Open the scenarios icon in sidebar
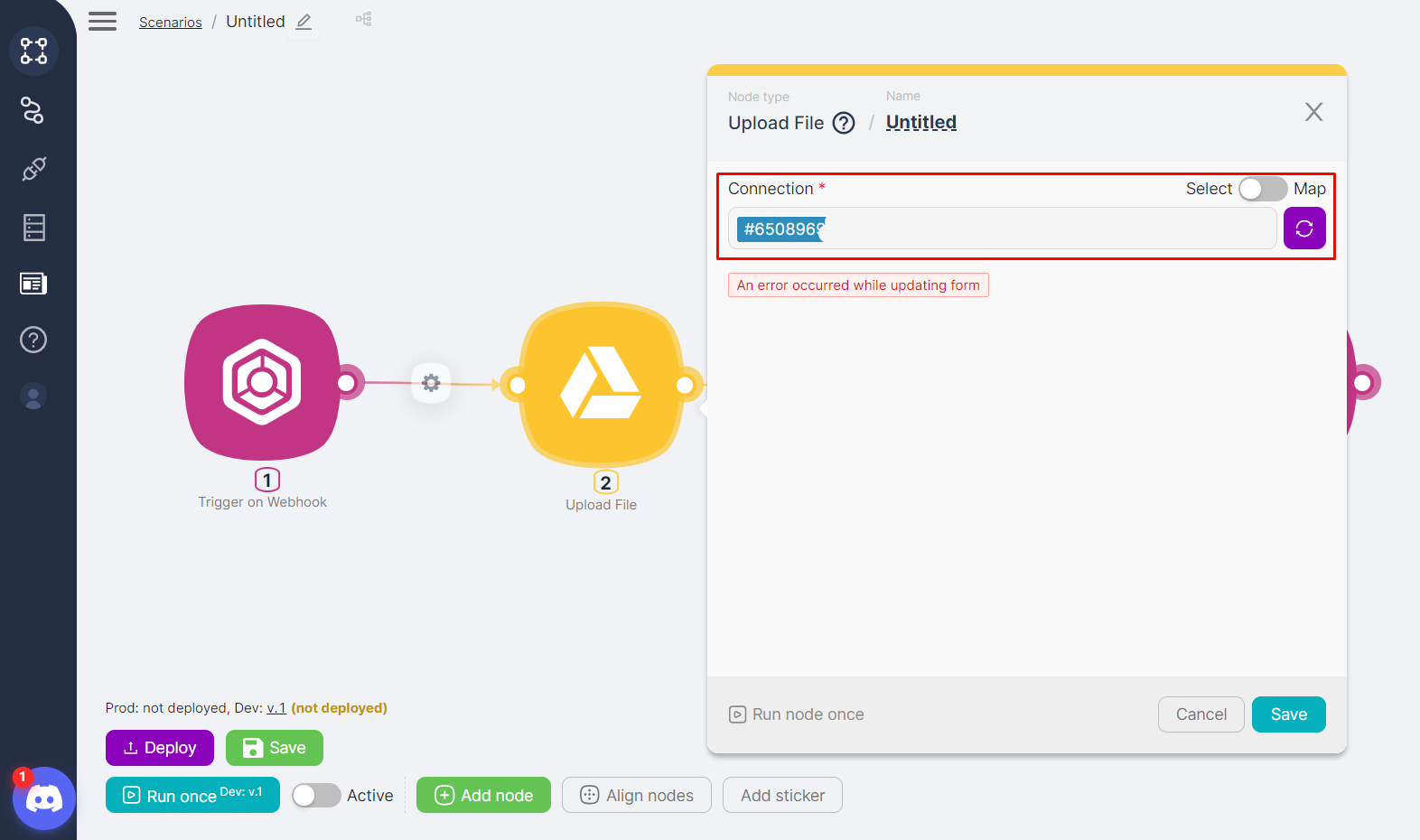This screenshot has width=1420, height=840. (33, 51)
